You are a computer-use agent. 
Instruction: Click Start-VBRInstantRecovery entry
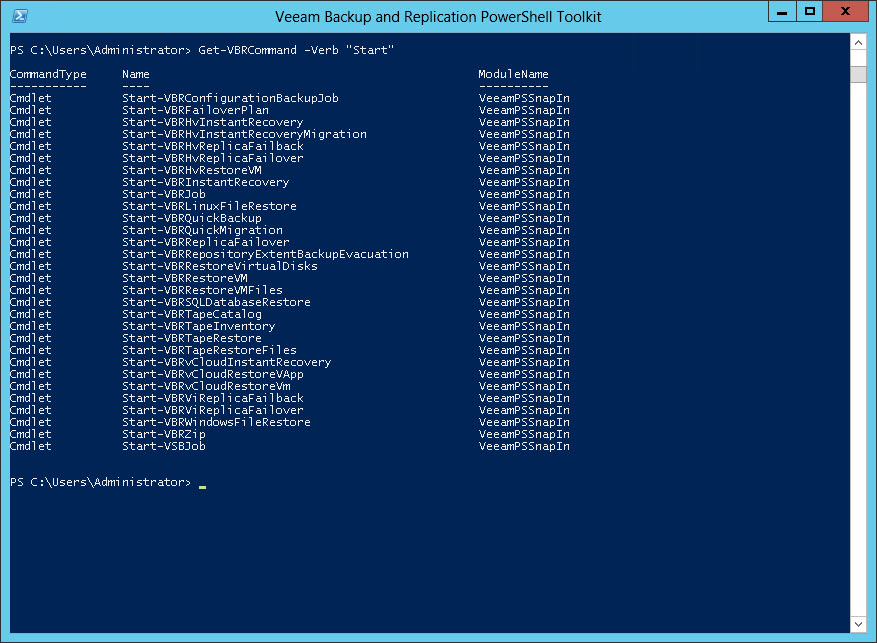[206, 182]
